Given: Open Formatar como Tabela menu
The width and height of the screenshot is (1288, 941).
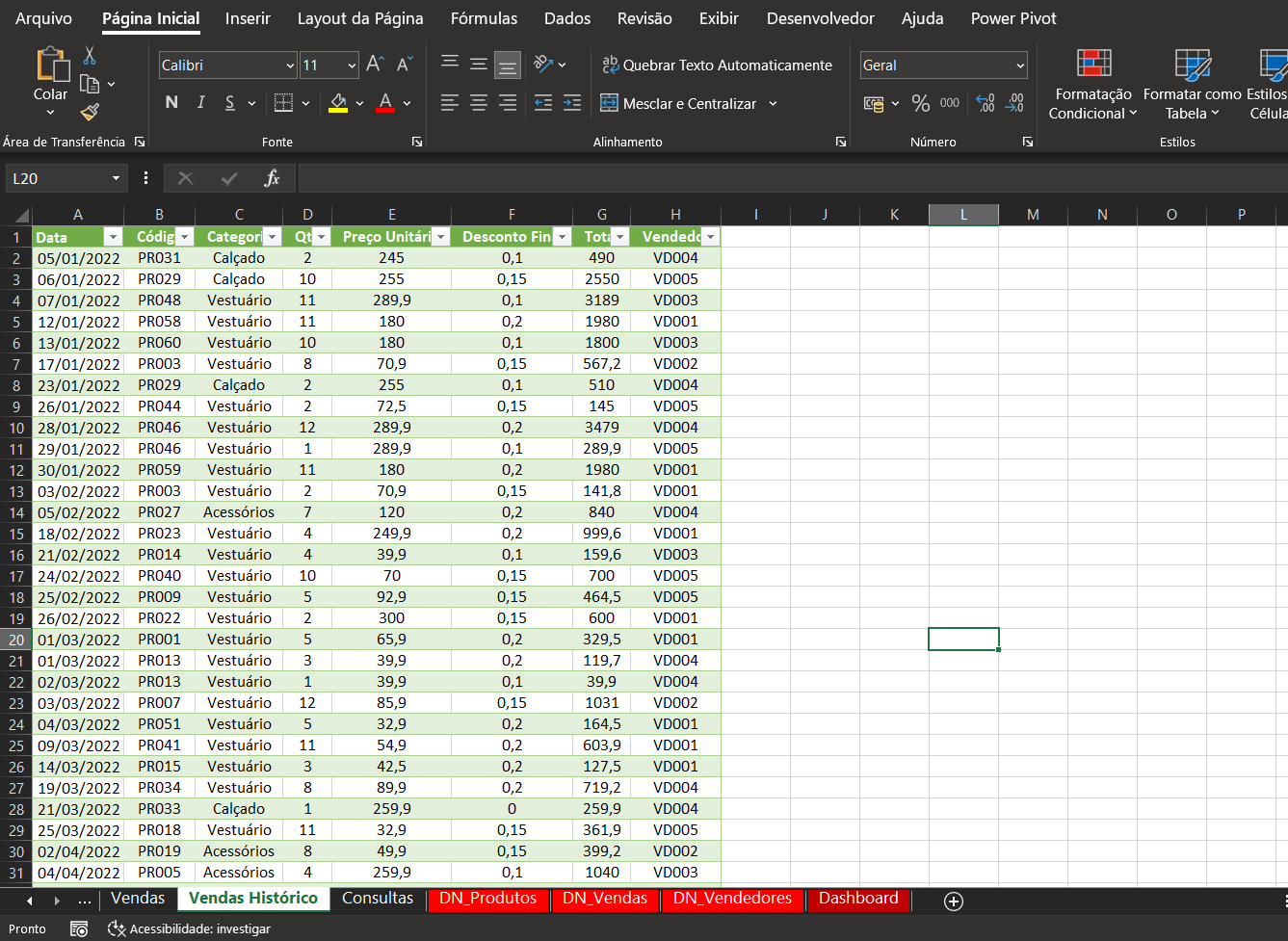Looking at the screenshot, I should (x=1193, y=84).
